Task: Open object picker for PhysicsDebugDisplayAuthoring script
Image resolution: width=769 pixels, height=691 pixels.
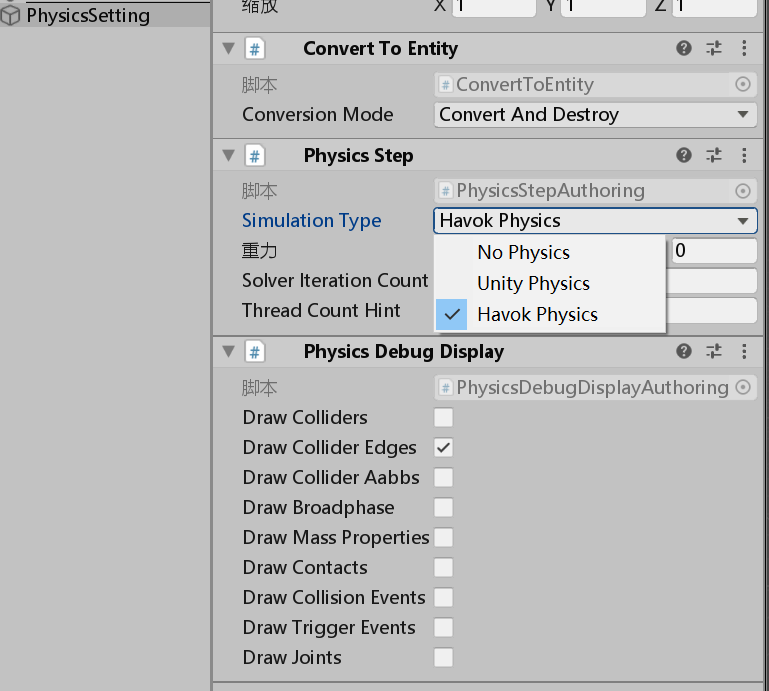Action: (743, 387)
